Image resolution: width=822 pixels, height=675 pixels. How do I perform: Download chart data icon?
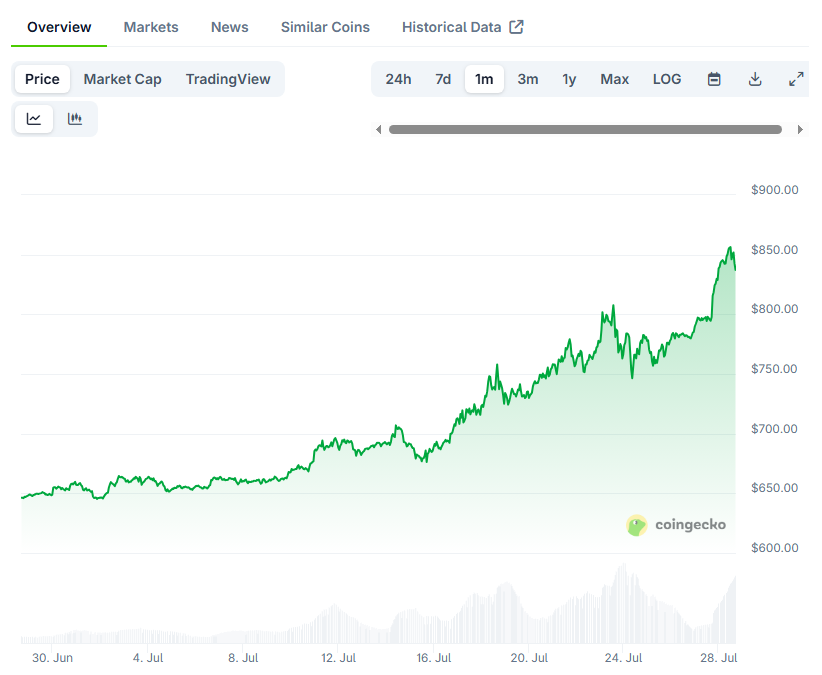pos(755,79)
